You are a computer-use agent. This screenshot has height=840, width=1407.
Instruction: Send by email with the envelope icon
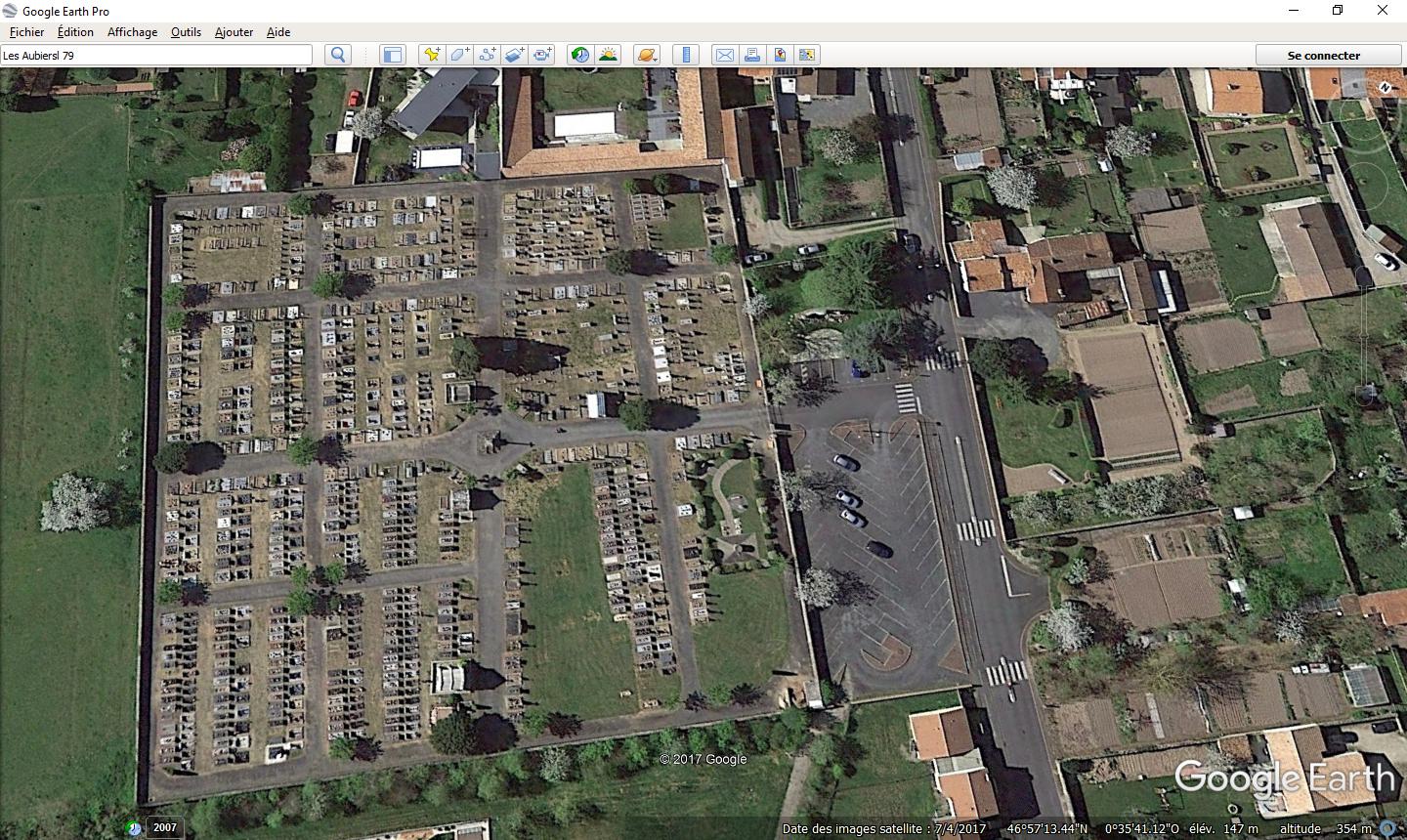click(x=725, y=55)
